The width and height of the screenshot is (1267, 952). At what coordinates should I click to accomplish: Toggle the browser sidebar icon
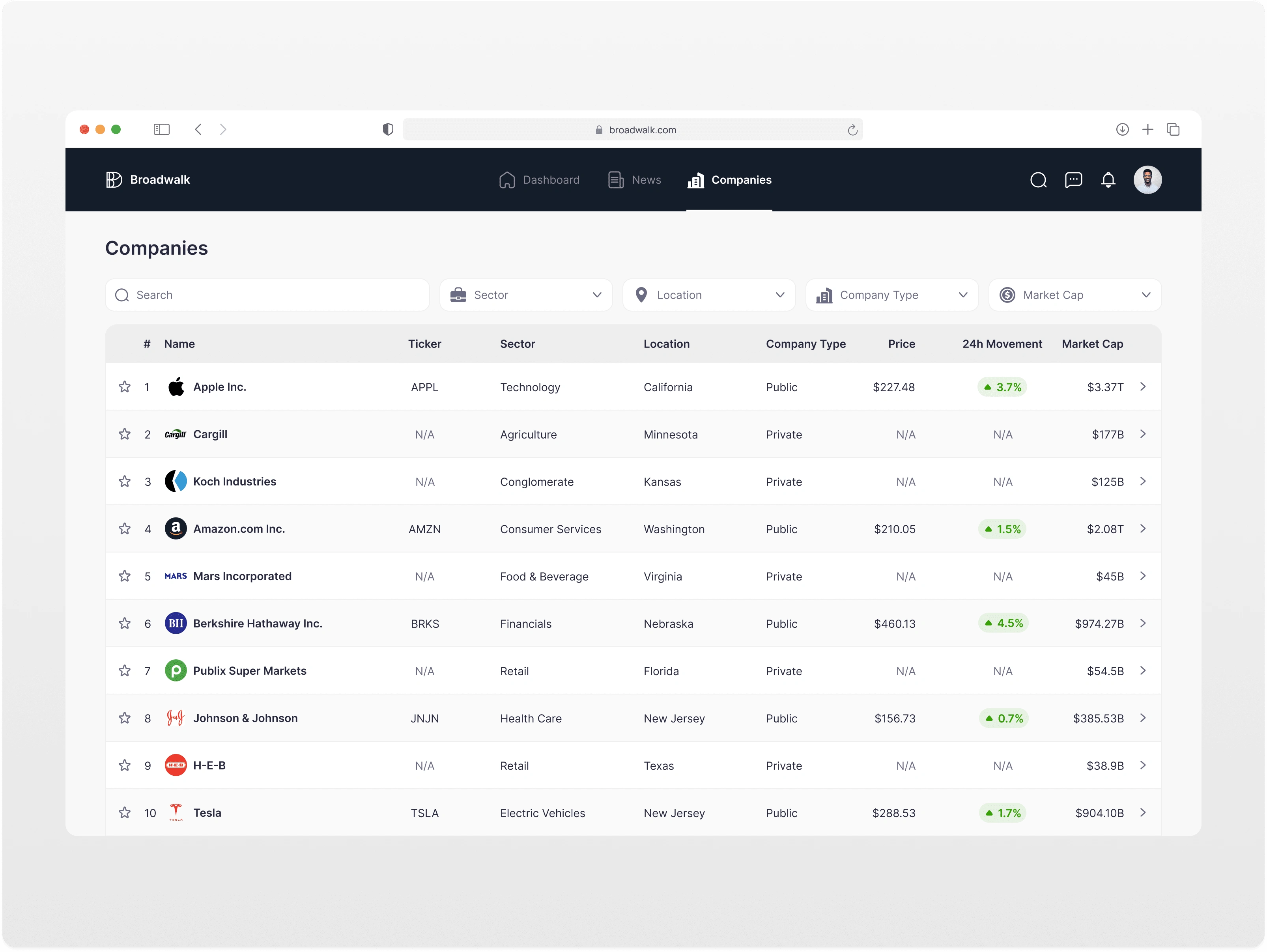pos(161,129)
